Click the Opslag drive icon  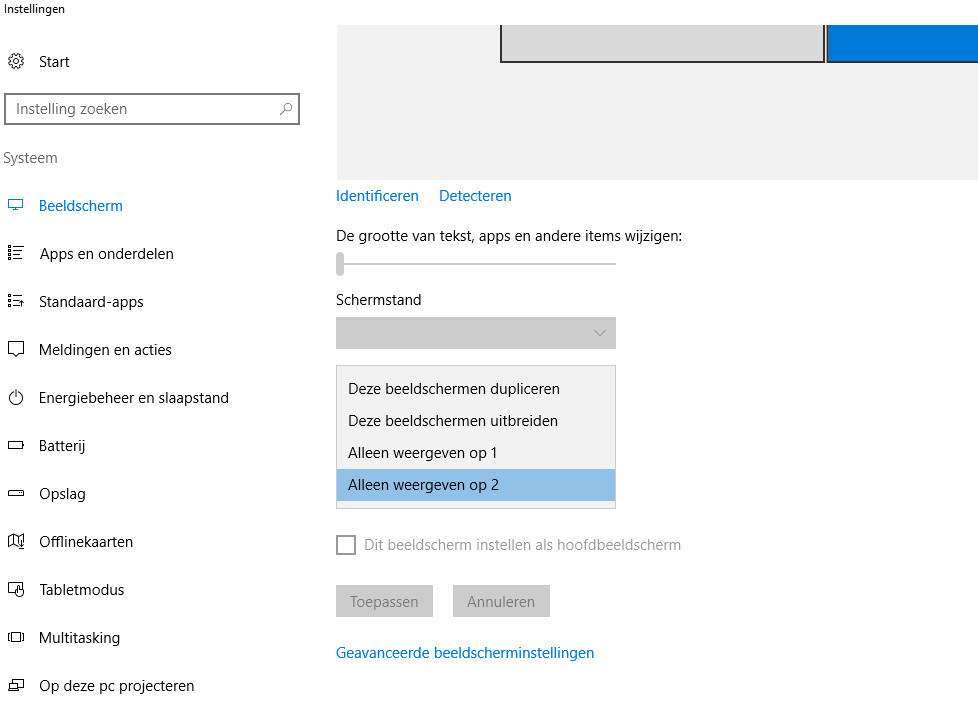click(16, 493)
